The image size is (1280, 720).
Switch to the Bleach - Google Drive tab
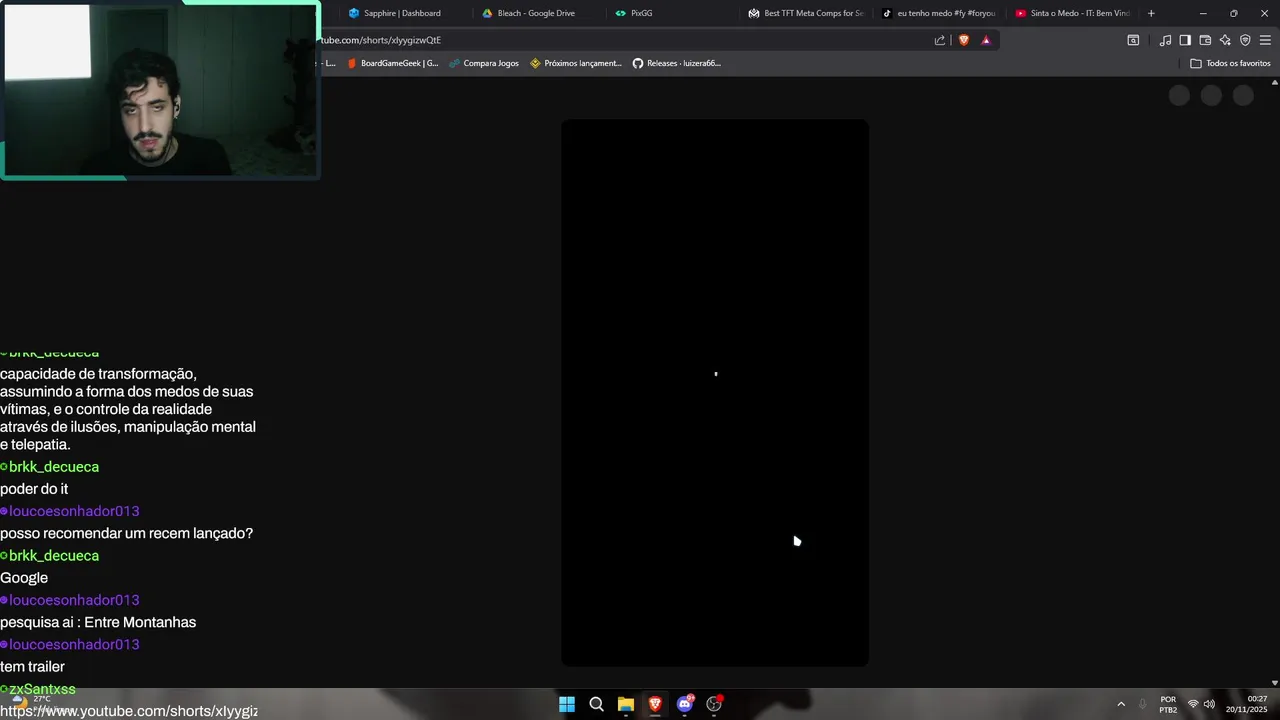tap(535, 13)
